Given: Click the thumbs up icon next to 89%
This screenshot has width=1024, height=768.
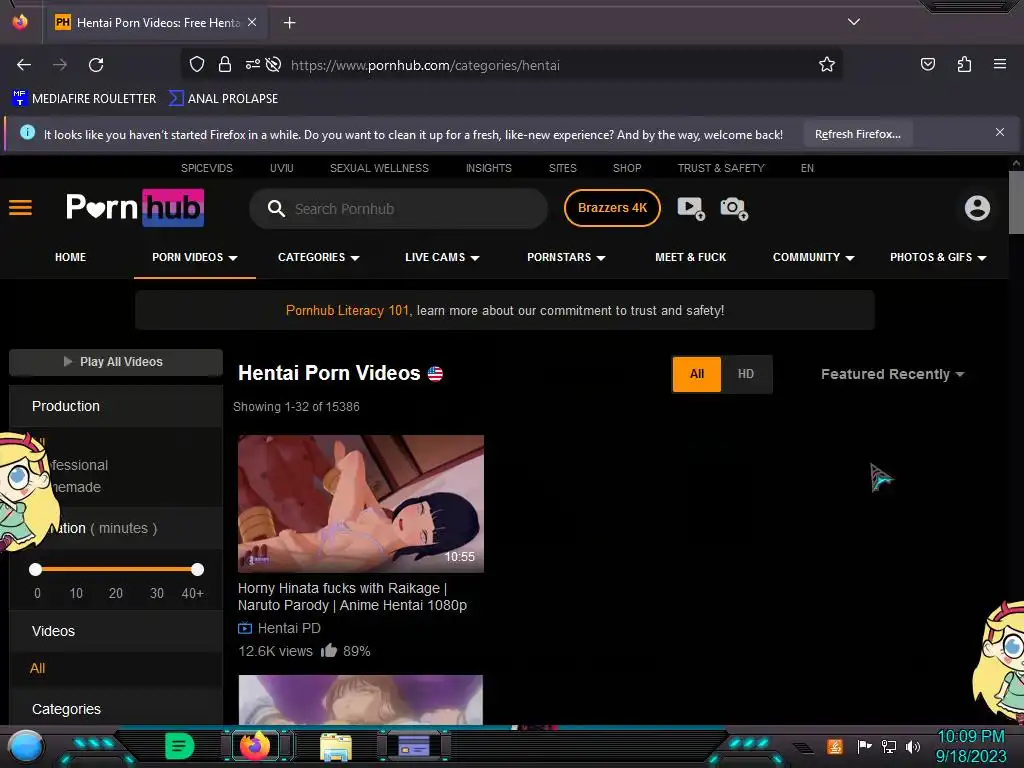Looking at the screenshot, I should (329, 650).
